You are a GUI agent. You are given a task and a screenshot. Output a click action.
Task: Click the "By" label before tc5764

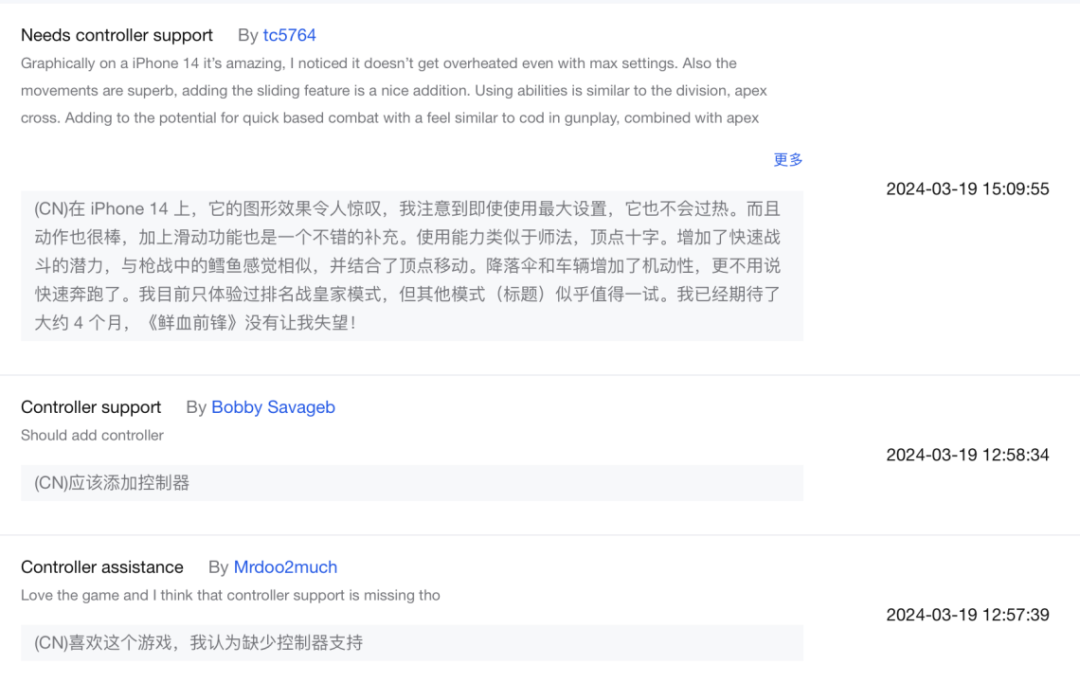click(x=248, y=35)
